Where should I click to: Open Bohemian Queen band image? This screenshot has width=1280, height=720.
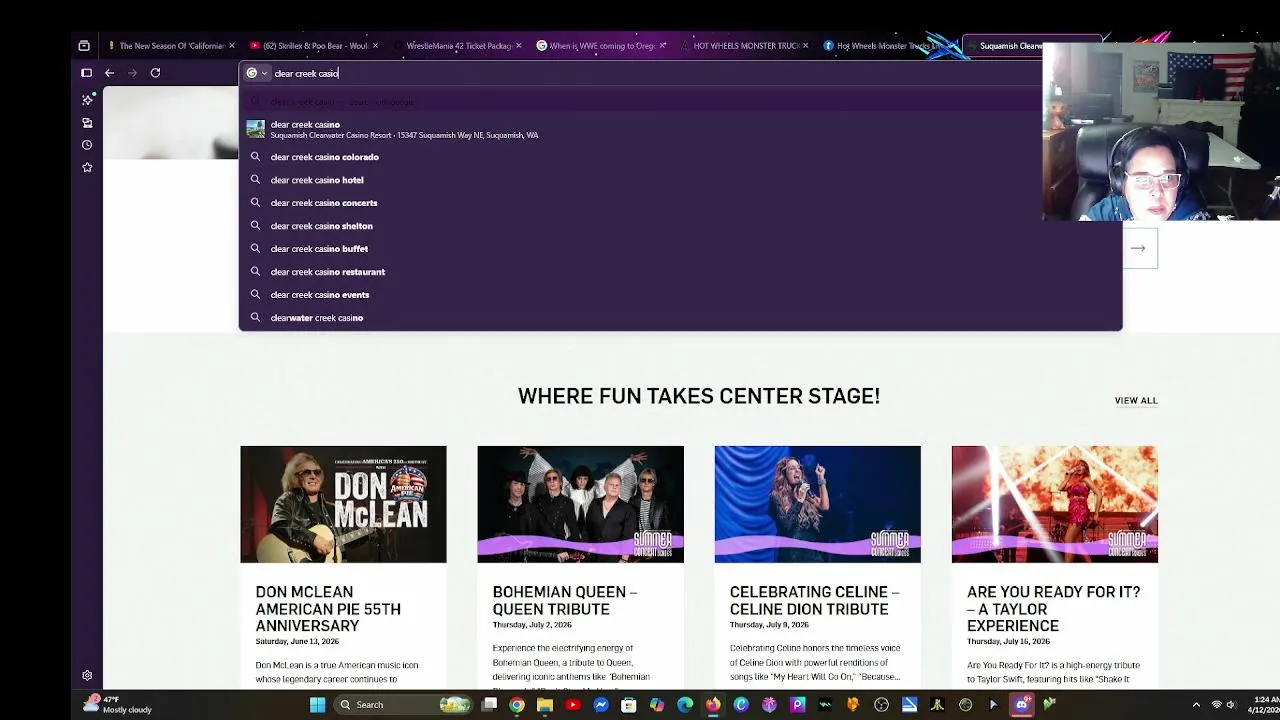tap(580, 504)
